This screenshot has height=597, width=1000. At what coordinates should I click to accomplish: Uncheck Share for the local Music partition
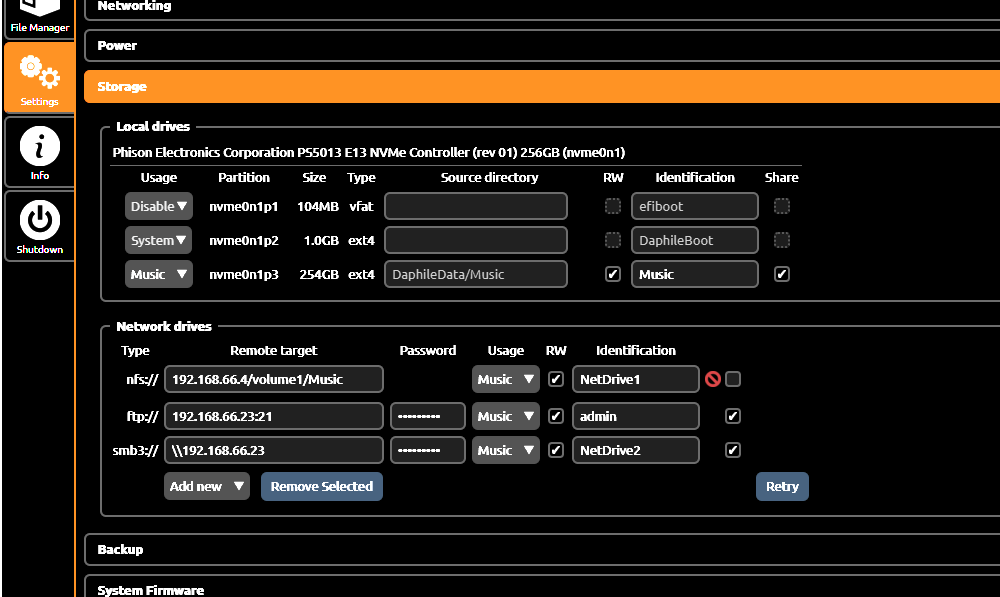pos(782,274)
